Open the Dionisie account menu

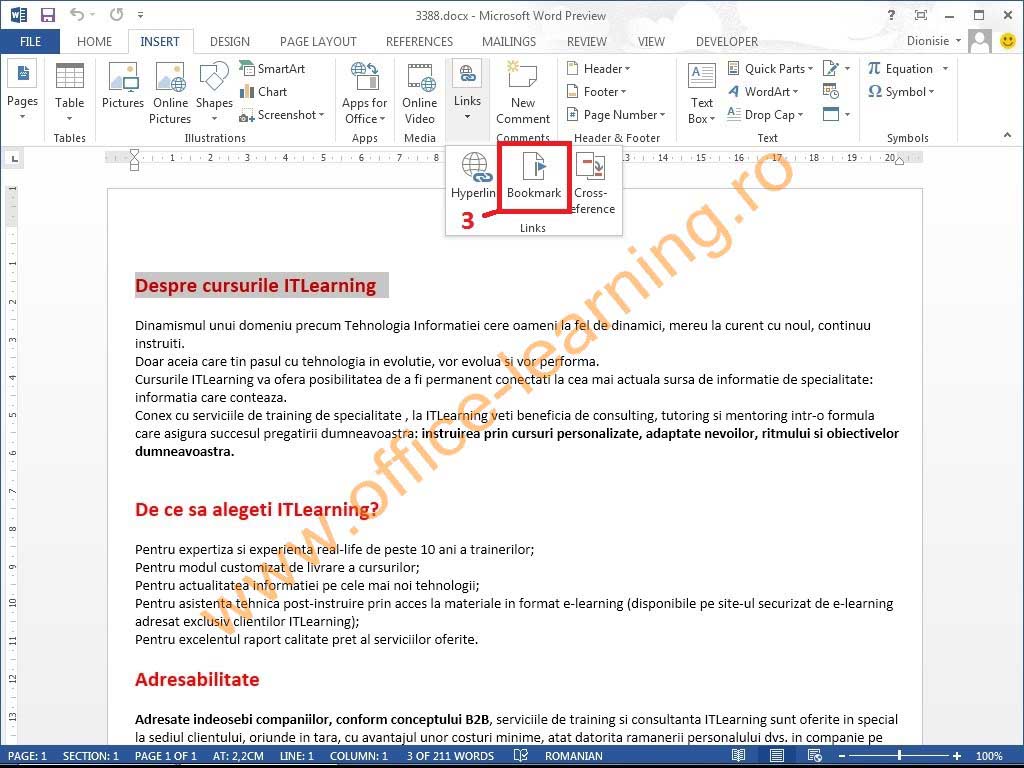[x=934, y=41]
